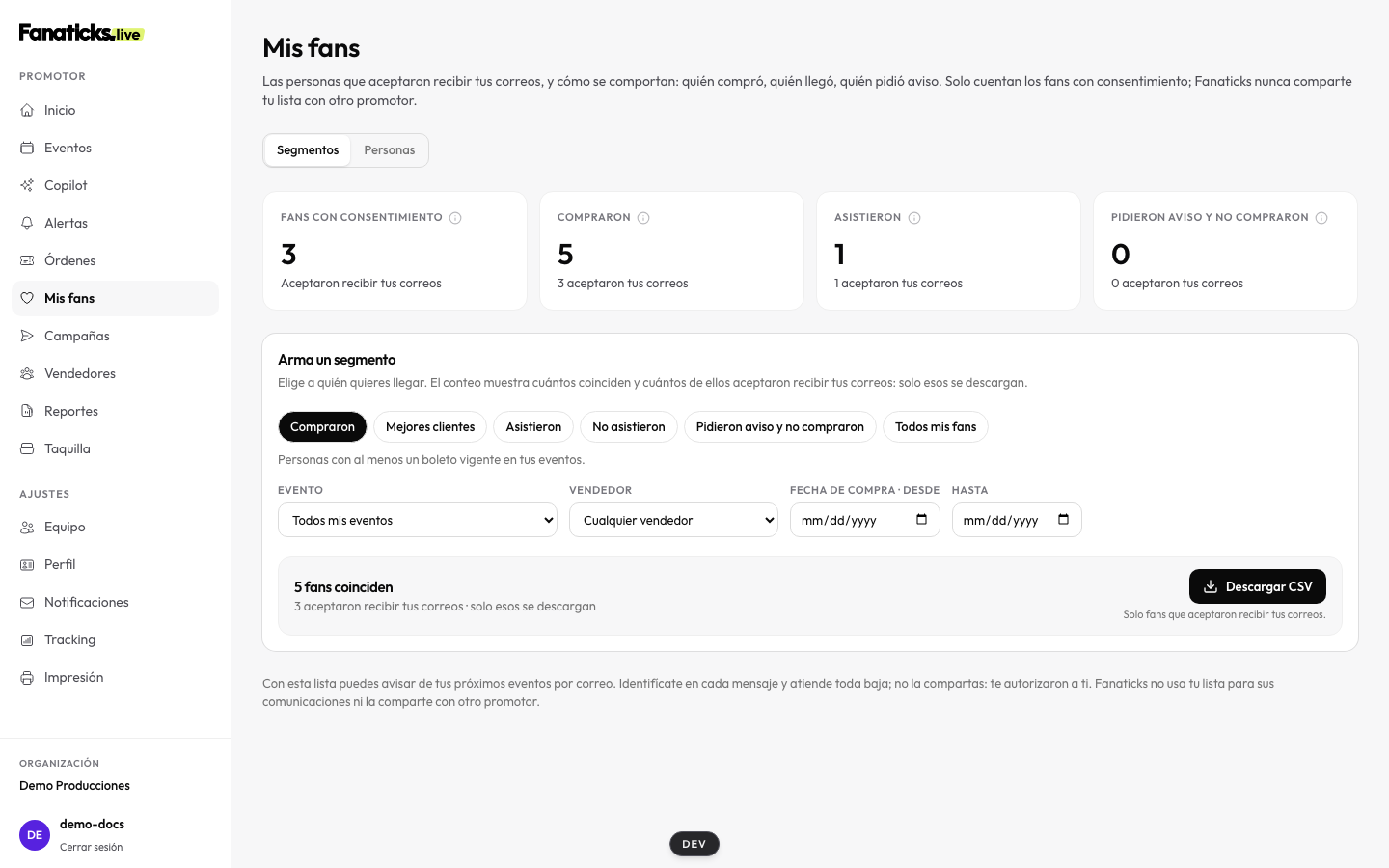Select the Todos mis fans segment chip
The image size is (1389, 868).
(936, 427)
